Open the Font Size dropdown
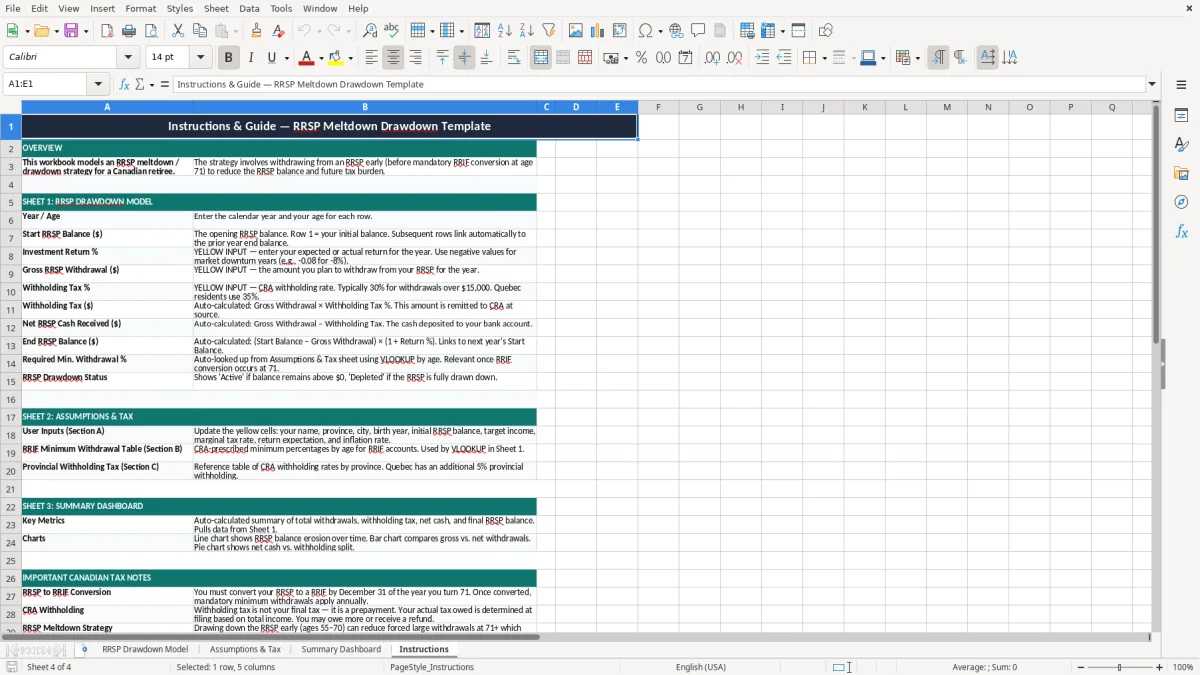 tap(200, 58)
